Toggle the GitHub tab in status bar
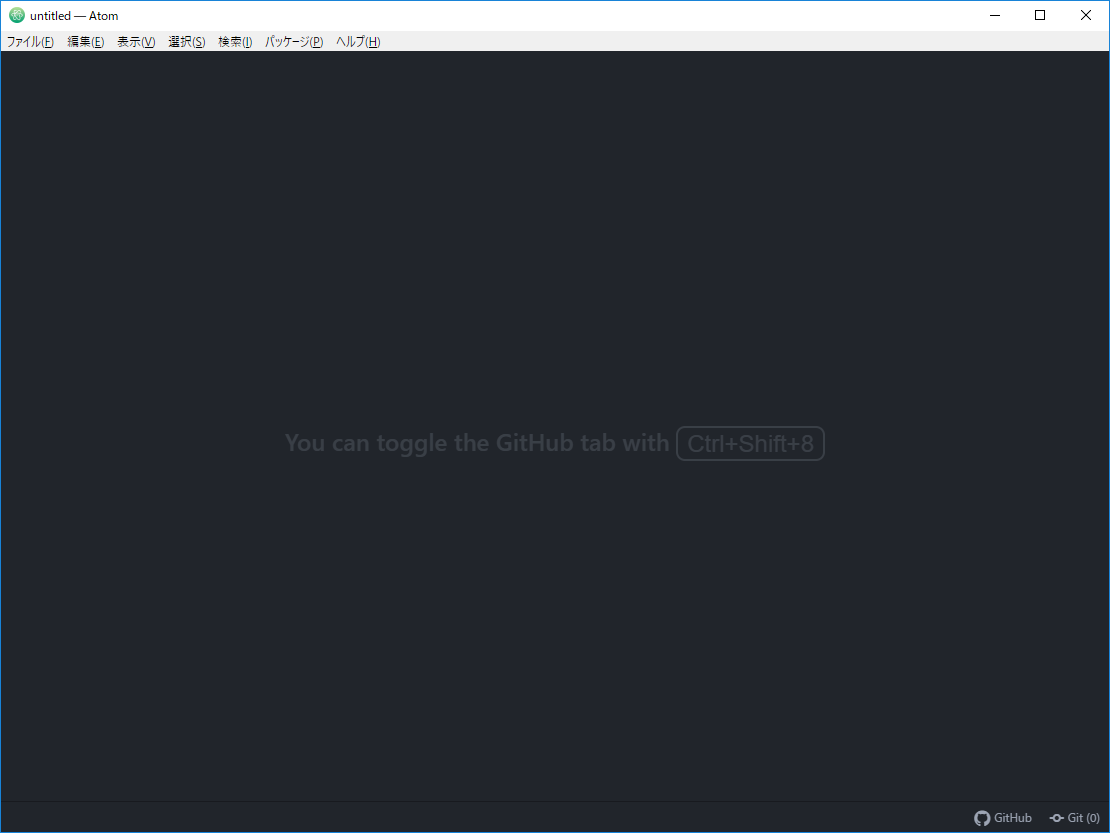The width and height of the screenshot is (1110, 833). (x=1002, y=818)
